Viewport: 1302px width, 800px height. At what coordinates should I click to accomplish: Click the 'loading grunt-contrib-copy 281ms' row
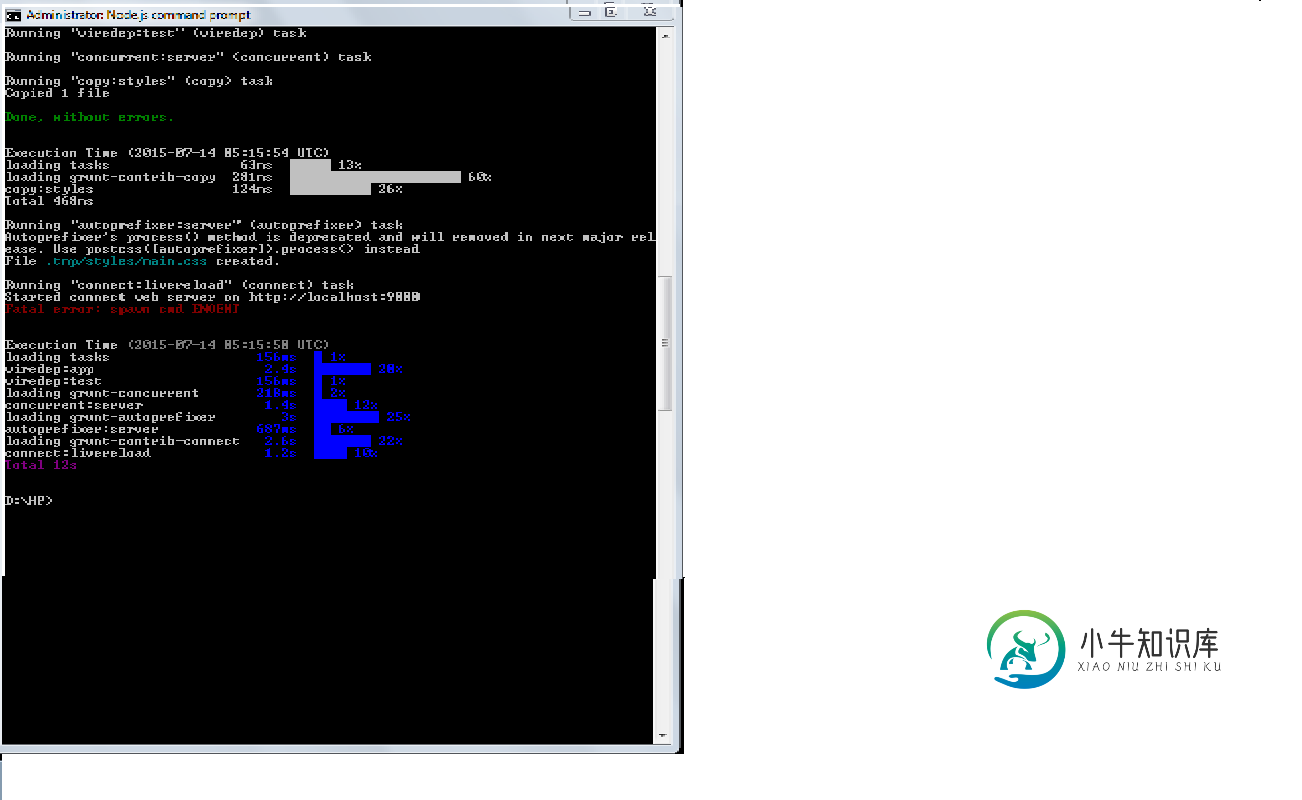point(248,177)
